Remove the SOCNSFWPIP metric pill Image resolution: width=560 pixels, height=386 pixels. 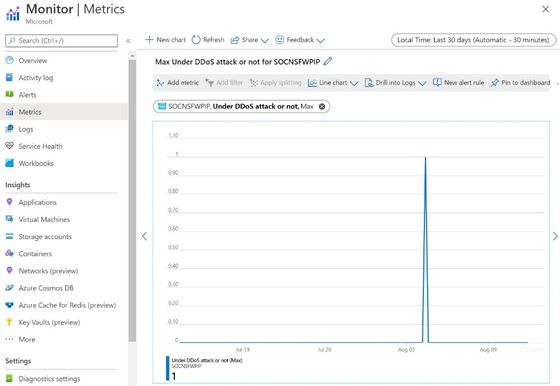(x=322, y=106)
